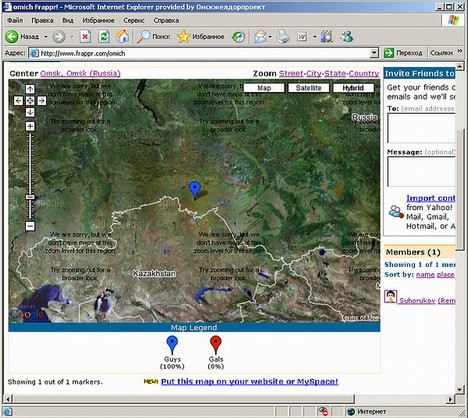468x418 pixels.
Task: Refresh the page via green arrows icon
Action: pyautogui.click(x=104, y=36)
